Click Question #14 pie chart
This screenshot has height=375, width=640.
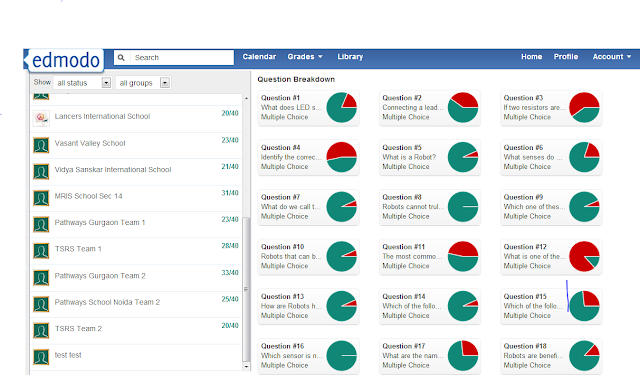click(x=463, y=306)
